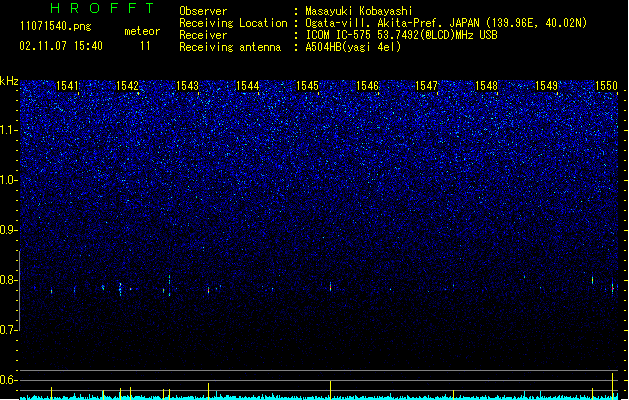Click the meteor count 11

pos(145,46)
